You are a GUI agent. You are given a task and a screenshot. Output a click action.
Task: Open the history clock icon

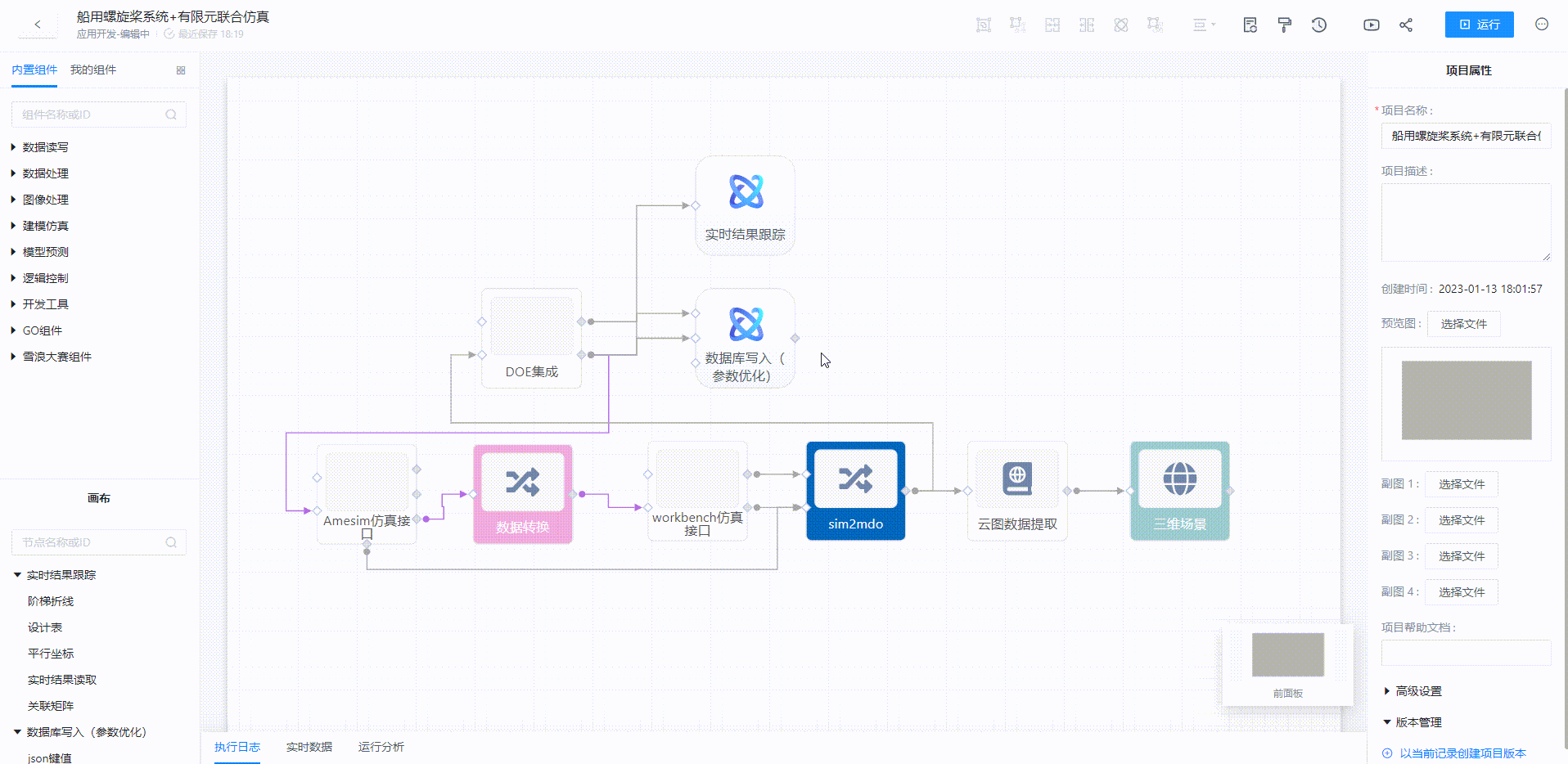[x=1318, y=25]
